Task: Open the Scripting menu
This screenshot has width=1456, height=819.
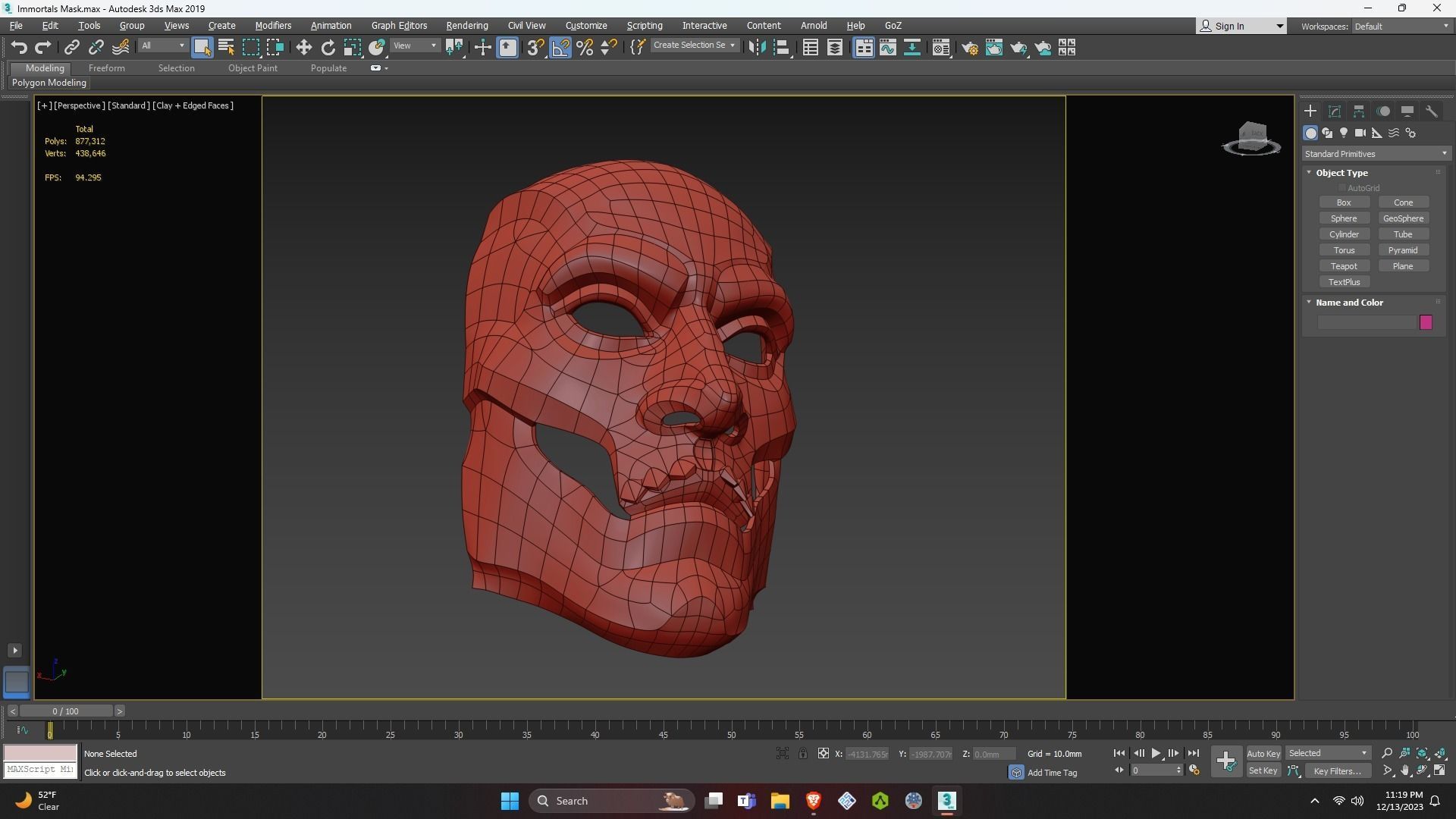Action: 645,26
